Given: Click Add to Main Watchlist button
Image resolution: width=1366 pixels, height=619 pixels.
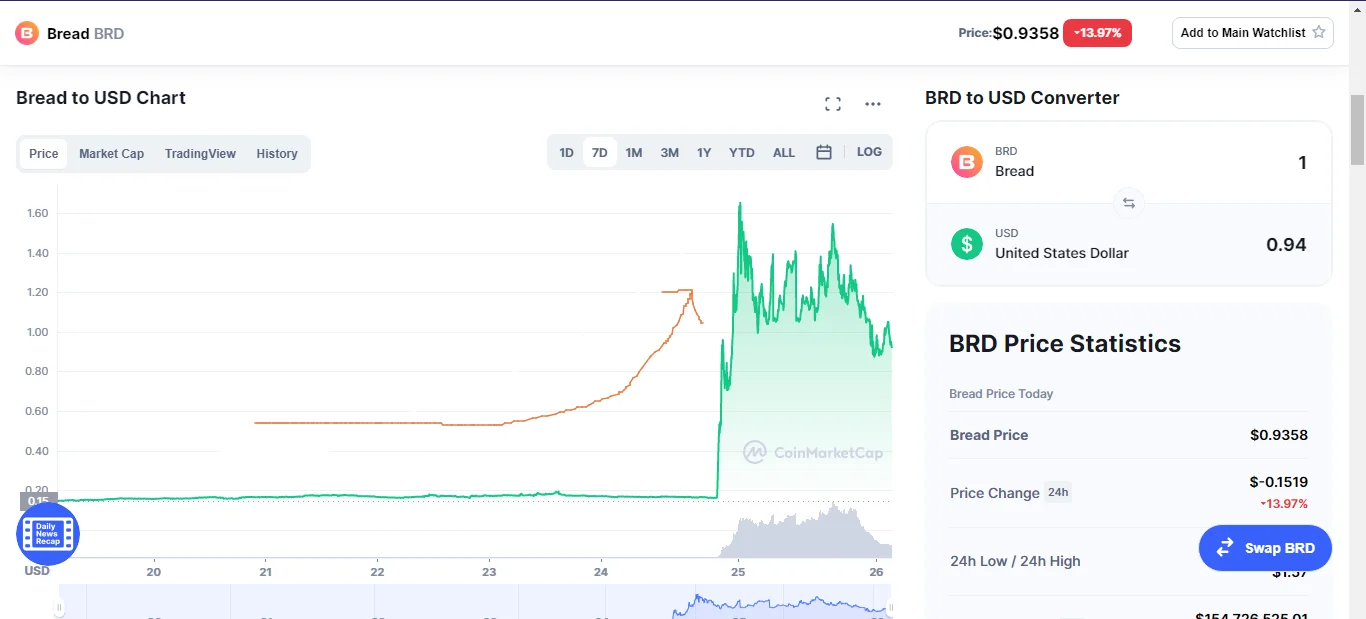Looking at the screenshot, I should point(1252,32).
